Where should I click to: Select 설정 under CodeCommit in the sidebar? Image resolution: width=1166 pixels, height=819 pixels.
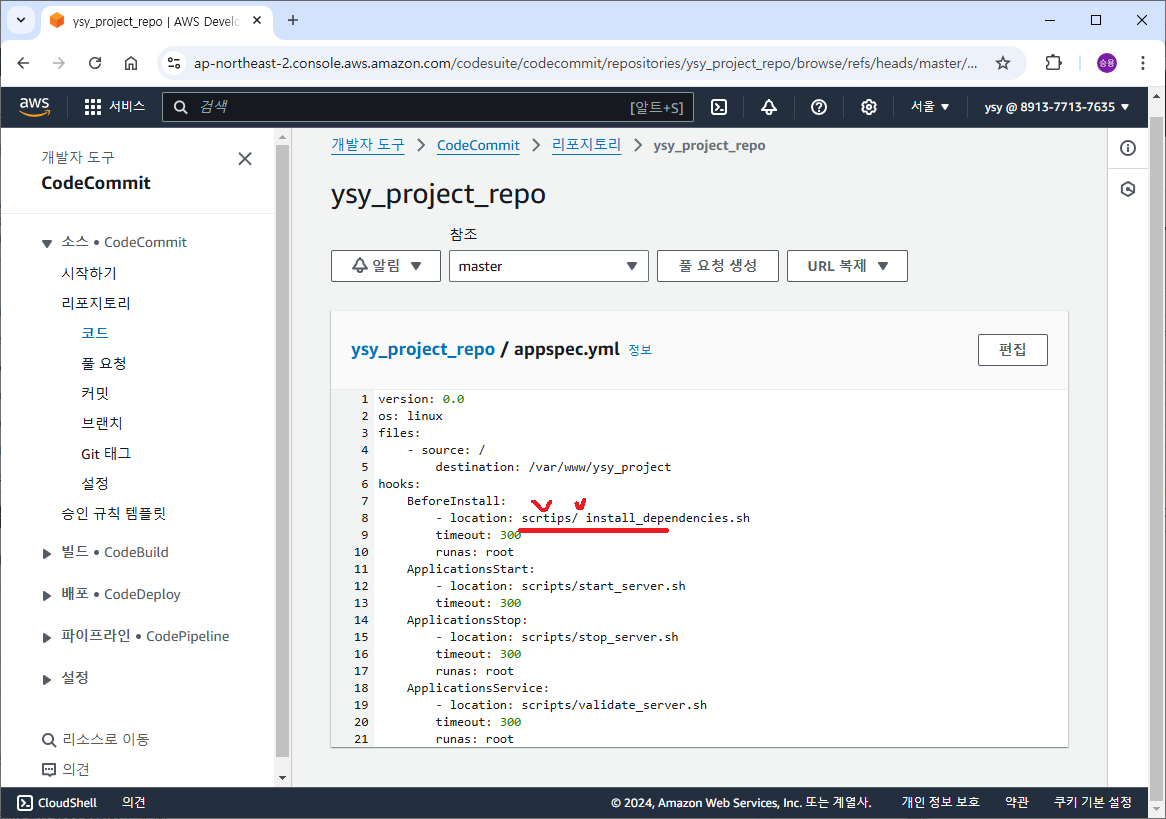94,484
